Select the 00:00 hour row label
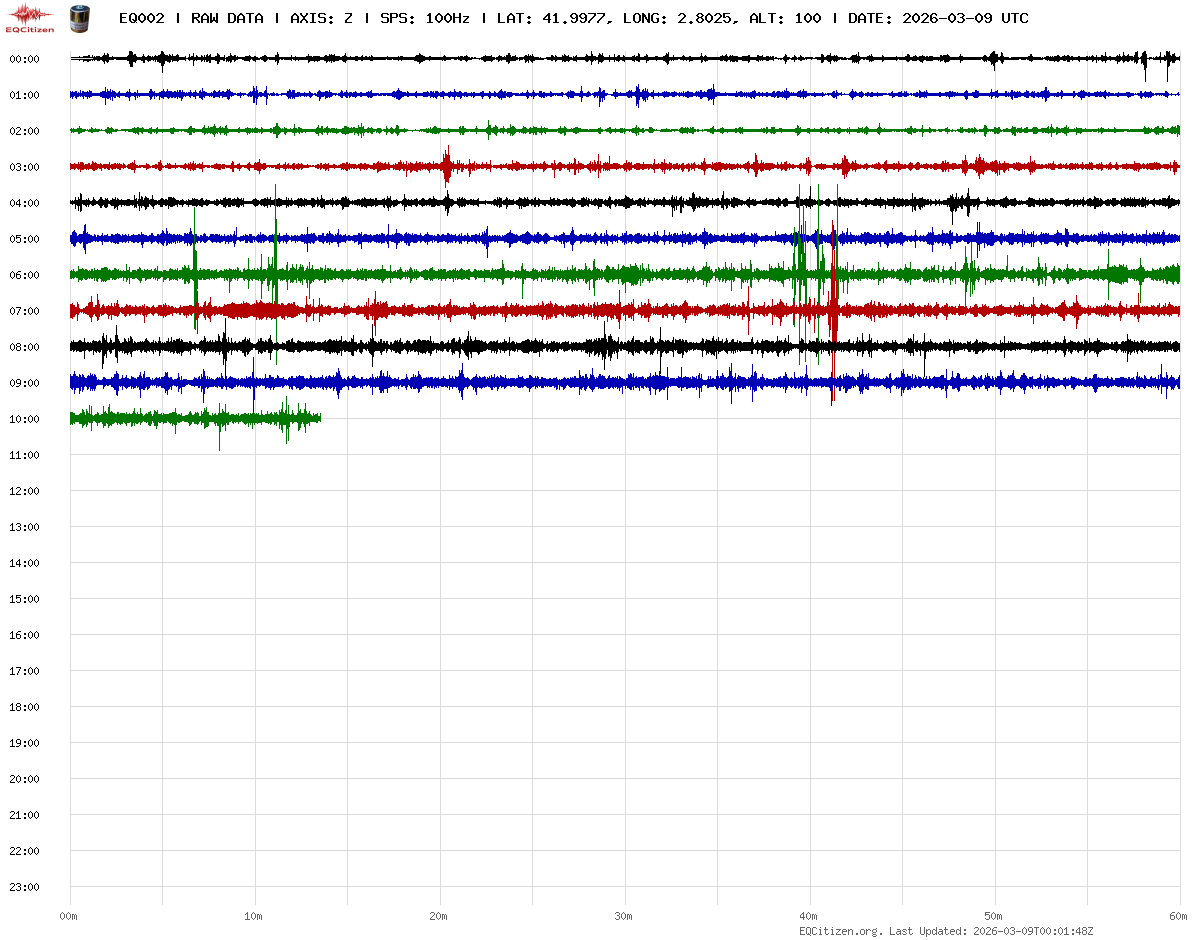Image resolution: width=1200 pixels, height=940 pixels. [x=24, y=59]
